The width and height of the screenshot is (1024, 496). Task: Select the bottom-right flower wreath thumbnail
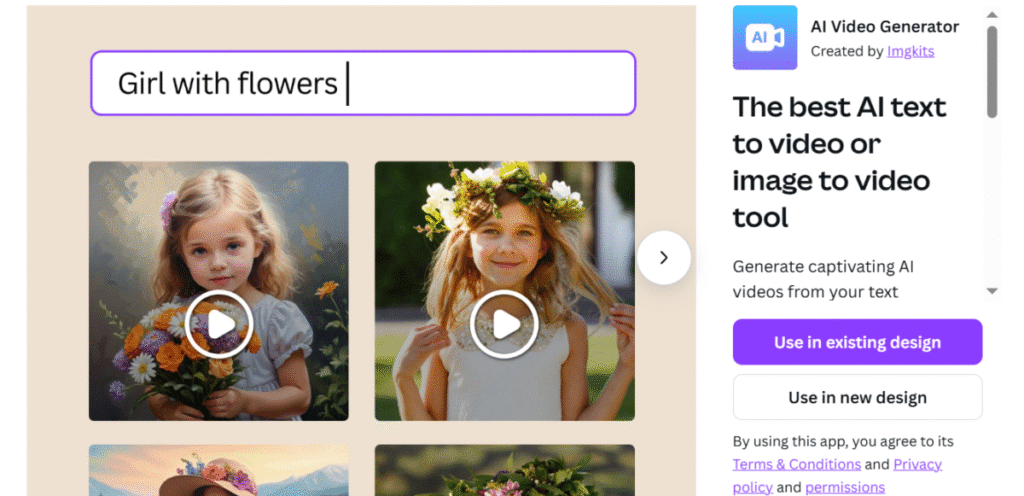tap(504, 470)
